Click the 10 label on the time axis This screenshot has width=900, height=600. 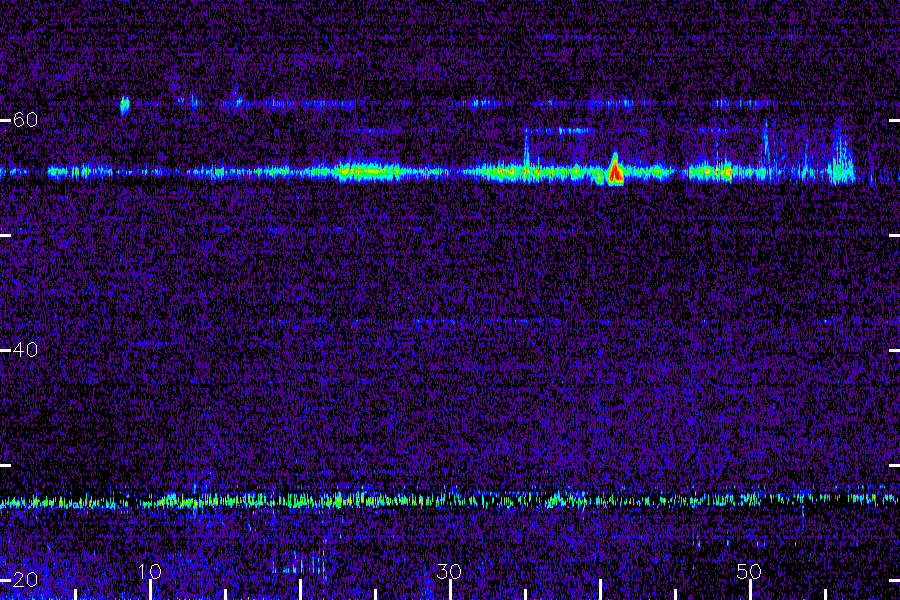tap(150, 571)
